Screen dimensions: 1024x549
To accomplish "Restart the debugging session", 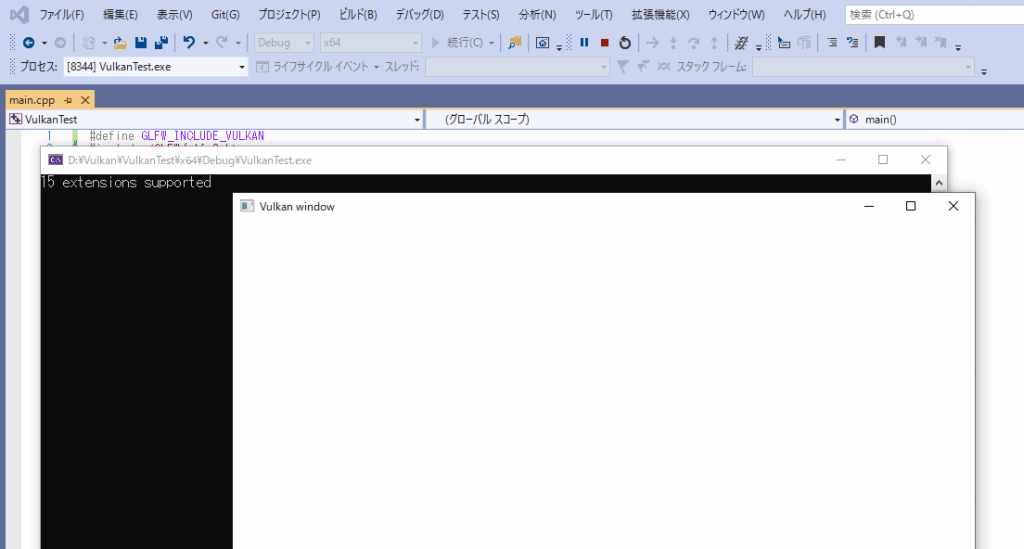I will click(625, 42).
